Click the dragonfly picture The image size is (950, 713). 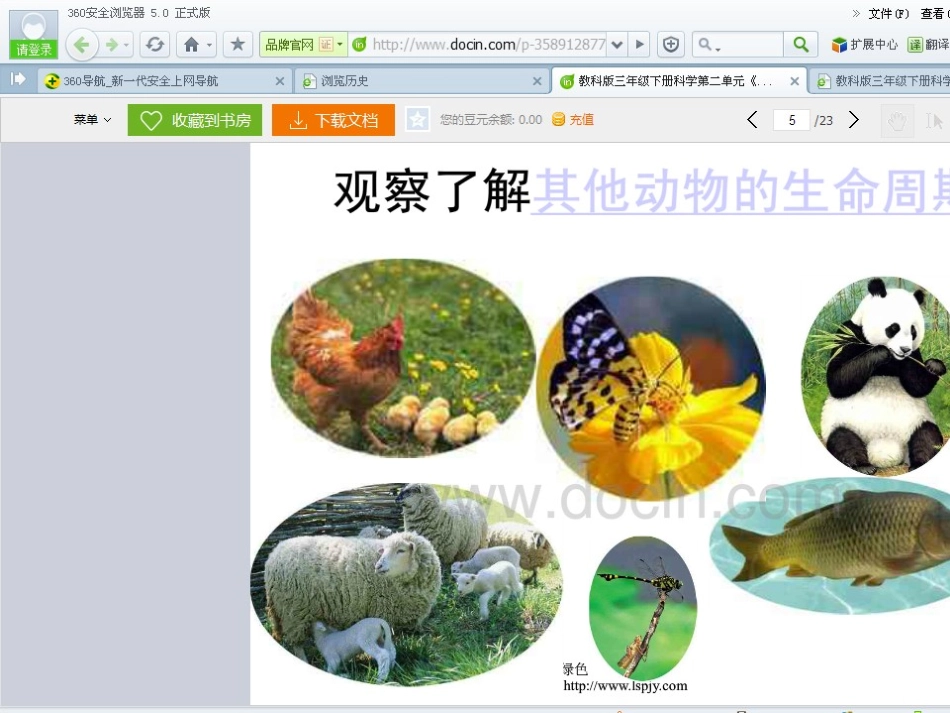pos(643,608)
